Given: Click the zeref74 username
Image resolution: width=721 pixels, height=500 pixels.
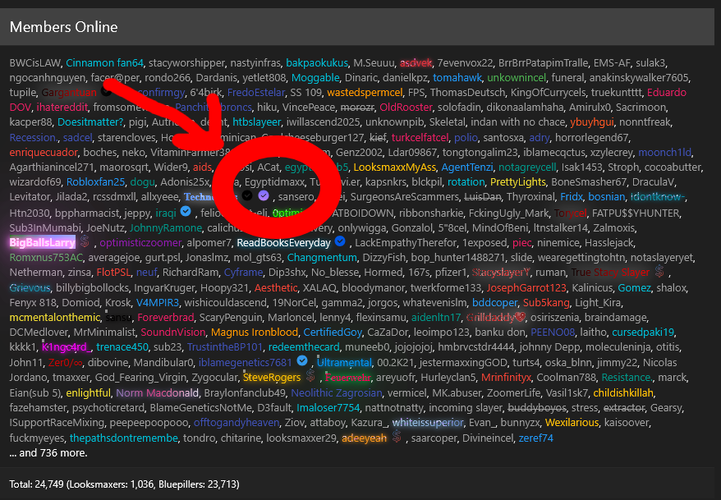Looking at the screenshot, I should click(x=535, y=438).
